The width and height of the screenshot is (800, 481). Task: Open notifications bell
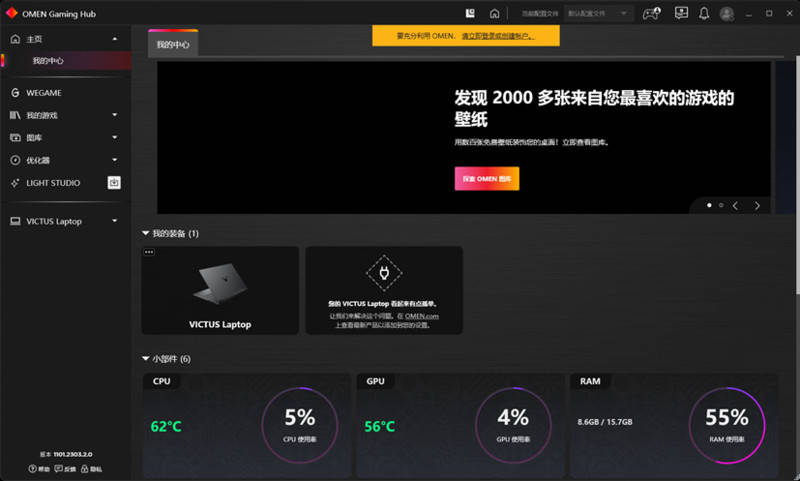point(704,13)
